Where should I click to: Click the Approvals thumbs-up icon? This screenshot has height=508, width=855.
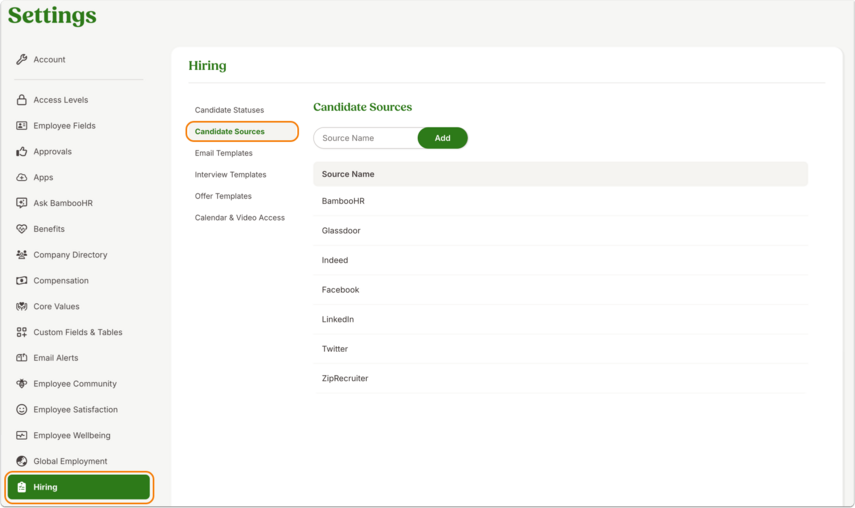[21, 152]
